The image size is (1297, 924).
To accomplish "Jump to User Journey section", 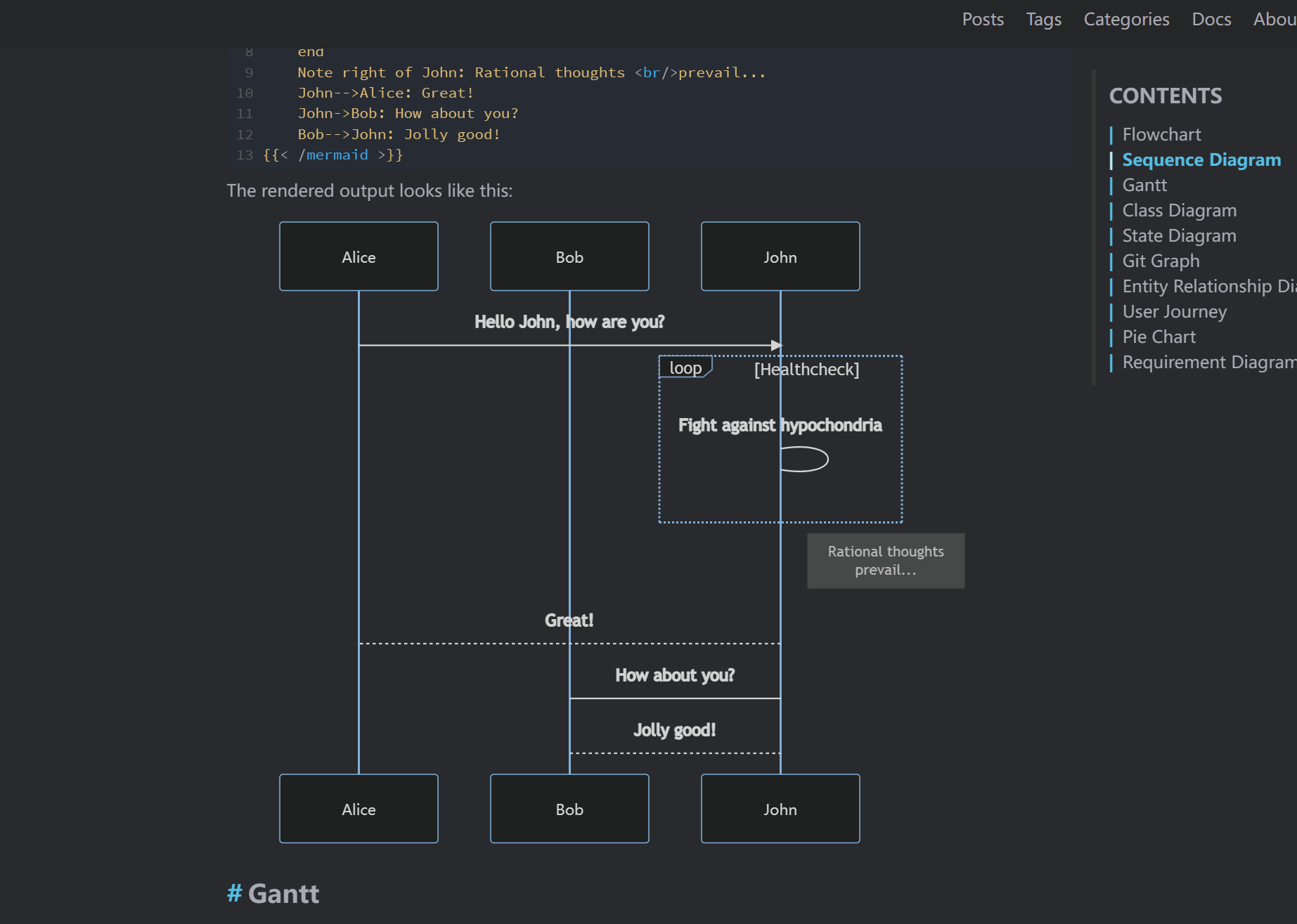I will pyautogui.click(x=1174, y=311).
